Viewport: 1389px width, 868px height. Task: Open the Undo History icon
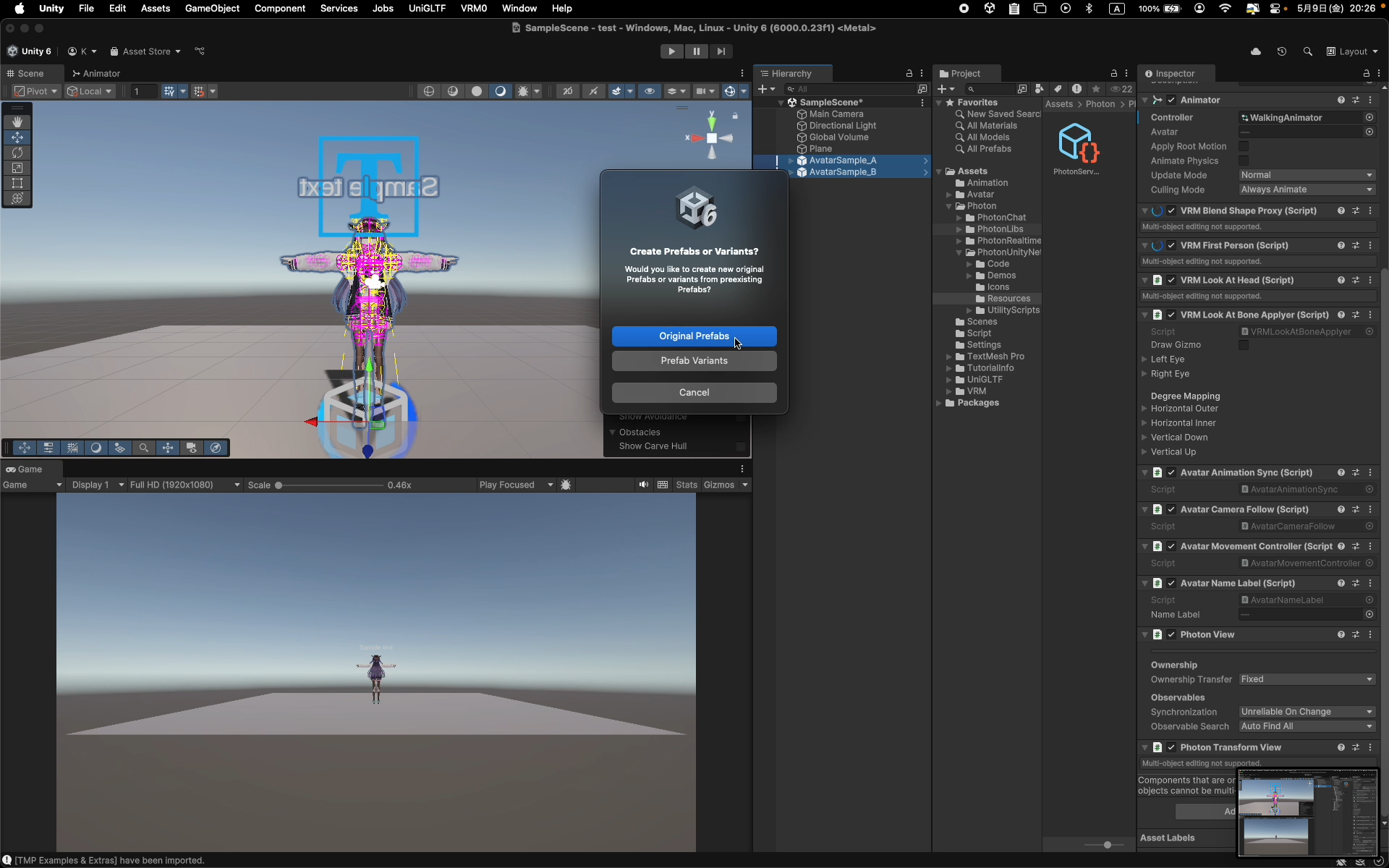1281,51
